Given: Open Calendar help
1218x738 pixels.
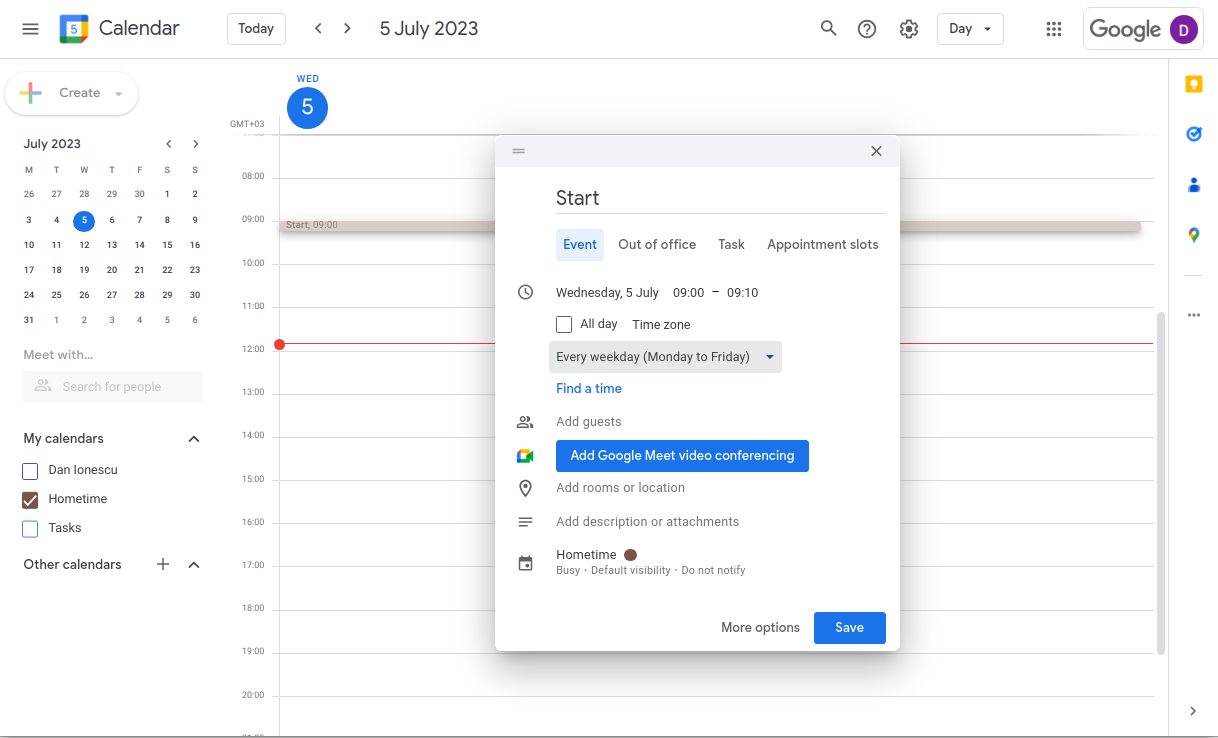Looking at the screenshot, I should point(866,28).
